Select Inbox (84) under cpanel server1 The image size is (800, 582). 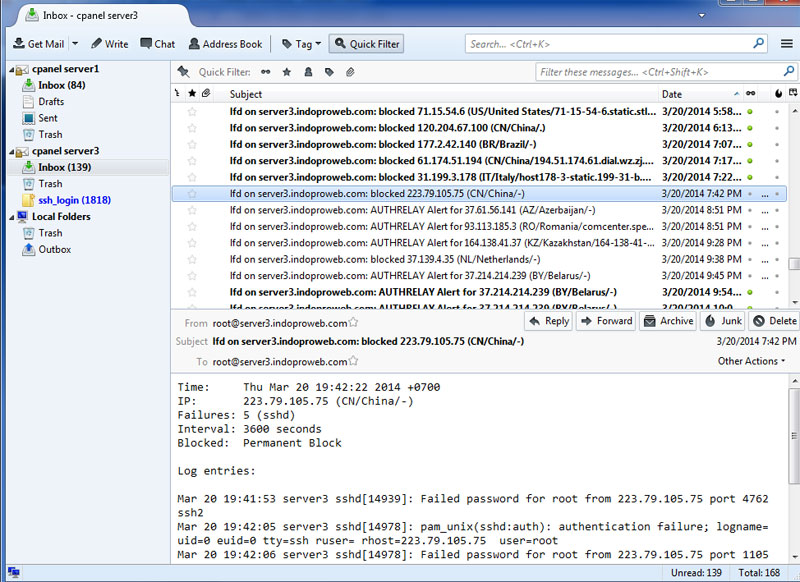(x=61, y=85)
